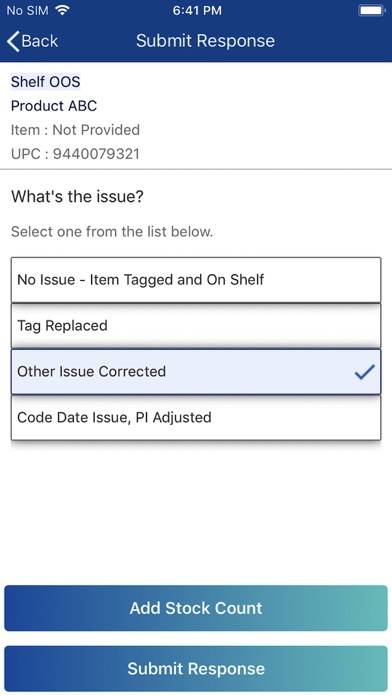Tap the Submit Response button
The image size is (392, 696).
point(196,668)
